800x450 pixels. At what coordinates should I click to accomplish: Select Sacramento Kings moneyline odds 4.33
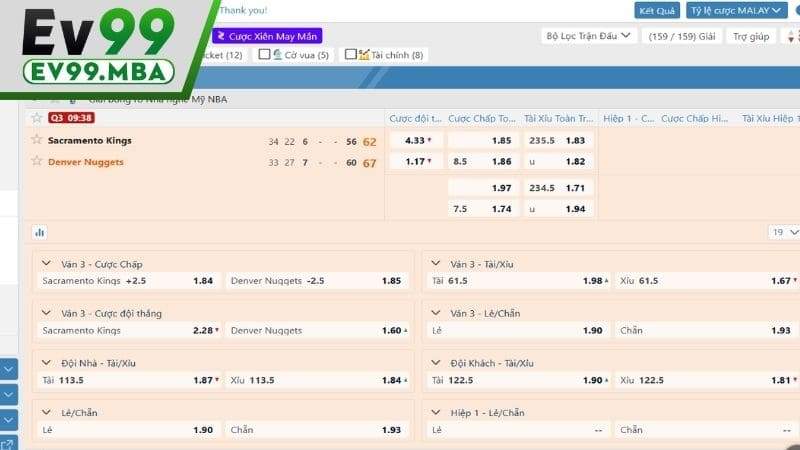tap(416, 141)
